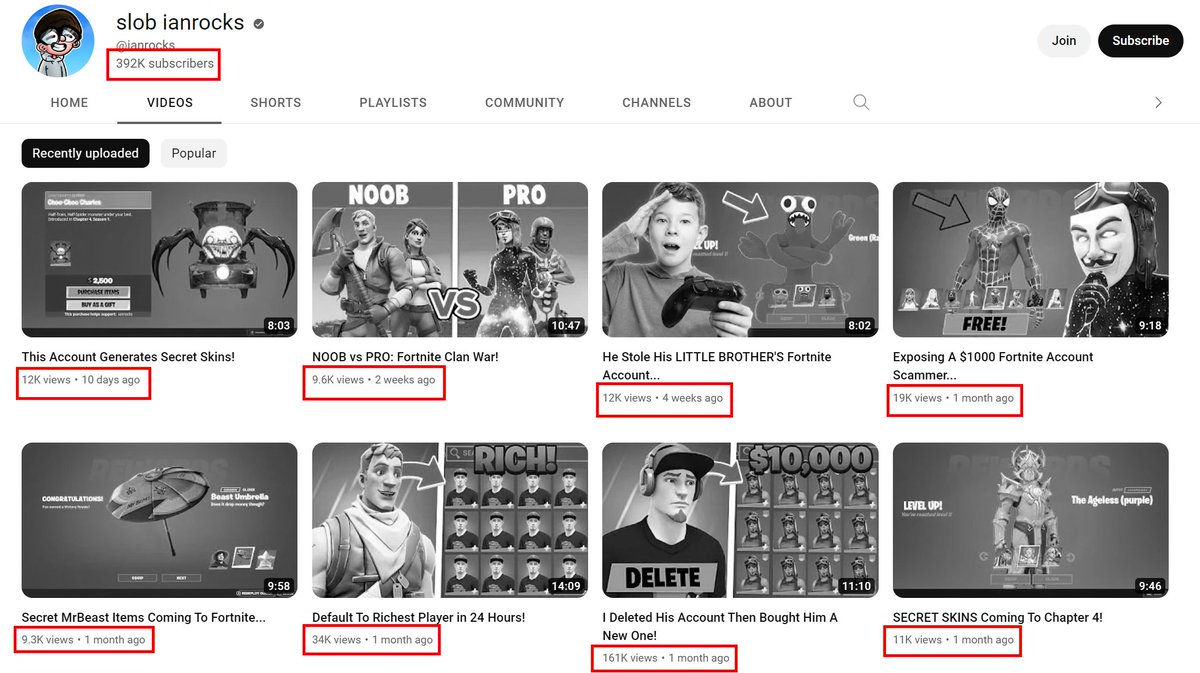Open the COMMUNITY tab
This screenshot has width=1200, height=673.
pyautogui.click(x=525, y=102)
